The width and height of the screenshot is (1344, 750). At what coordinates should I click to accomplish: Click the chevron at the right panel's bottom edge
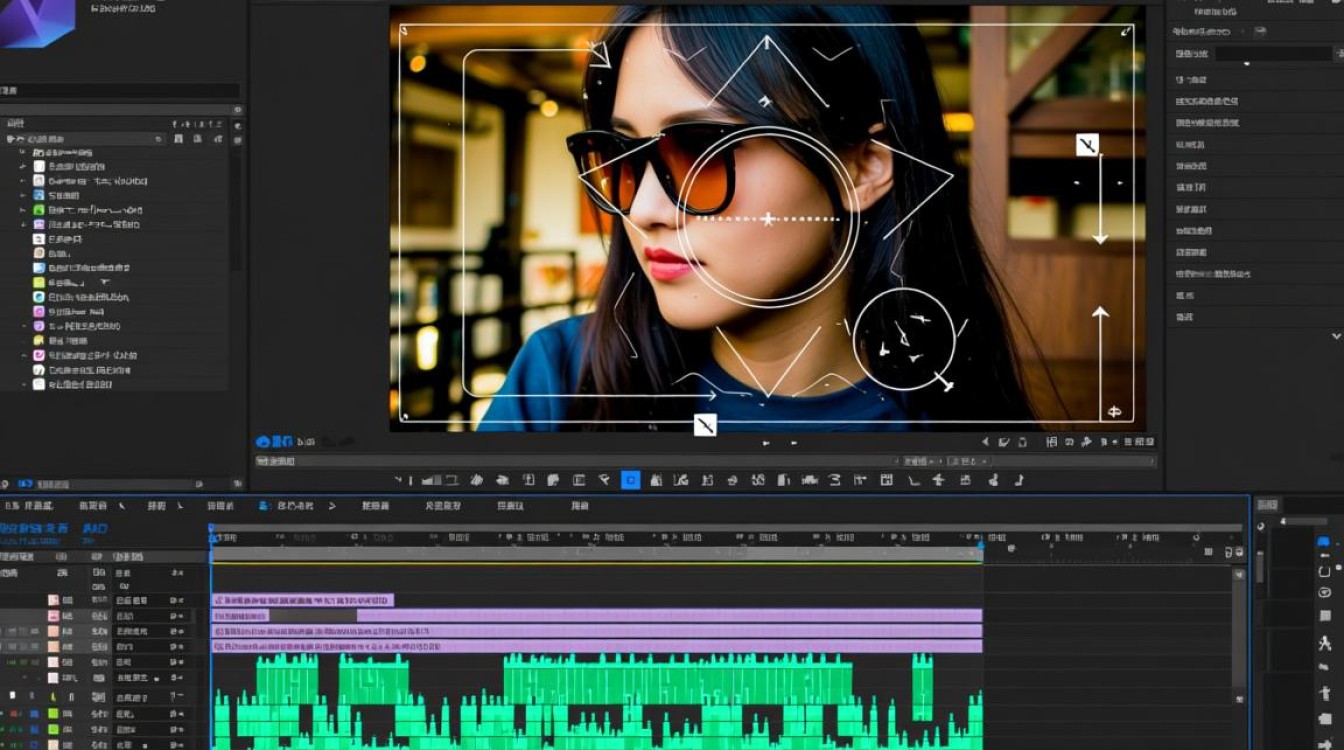tap(1337, 337)
